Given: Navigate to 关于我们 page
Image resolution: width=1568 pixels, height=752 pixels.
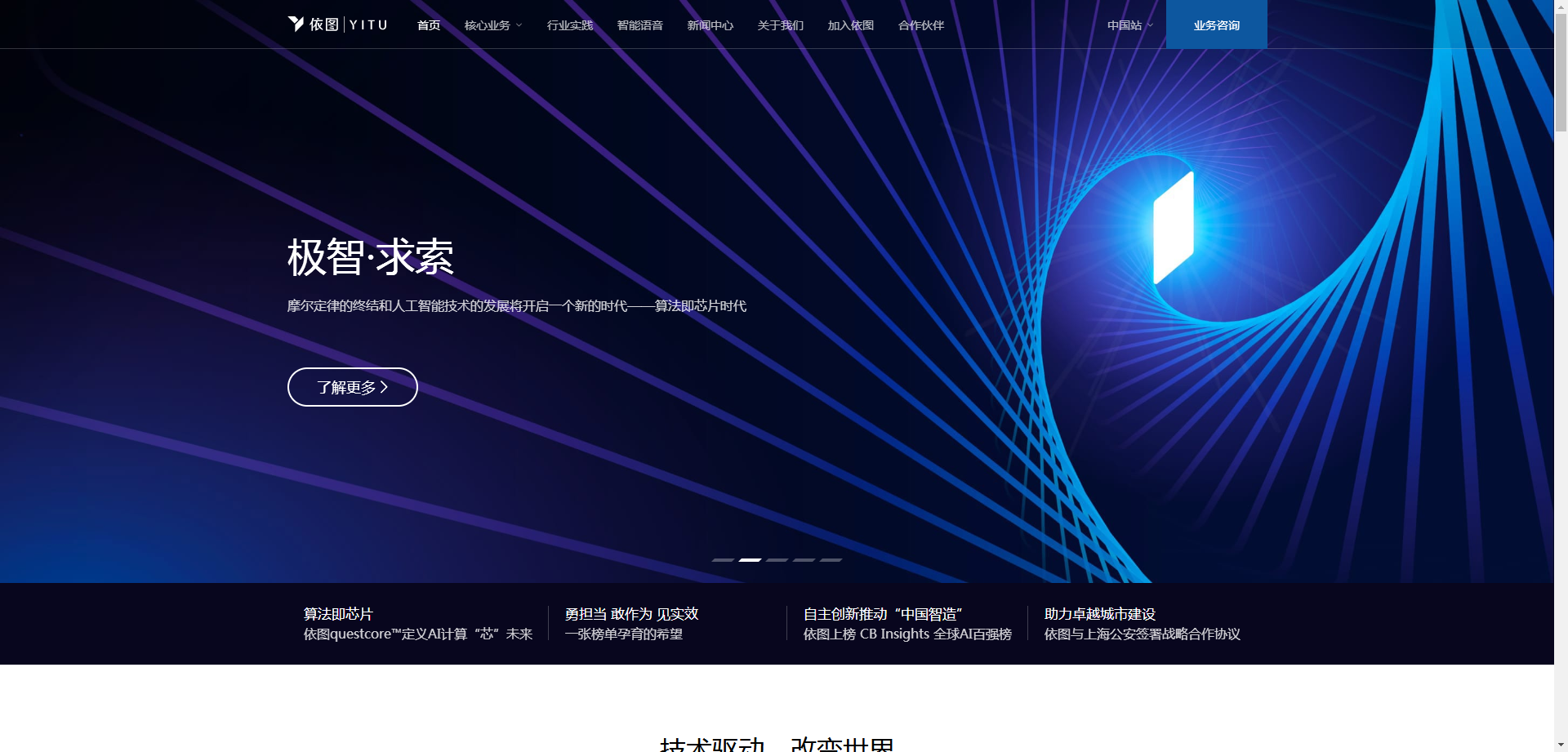Looking at the screenshot, I should [781, 25].
